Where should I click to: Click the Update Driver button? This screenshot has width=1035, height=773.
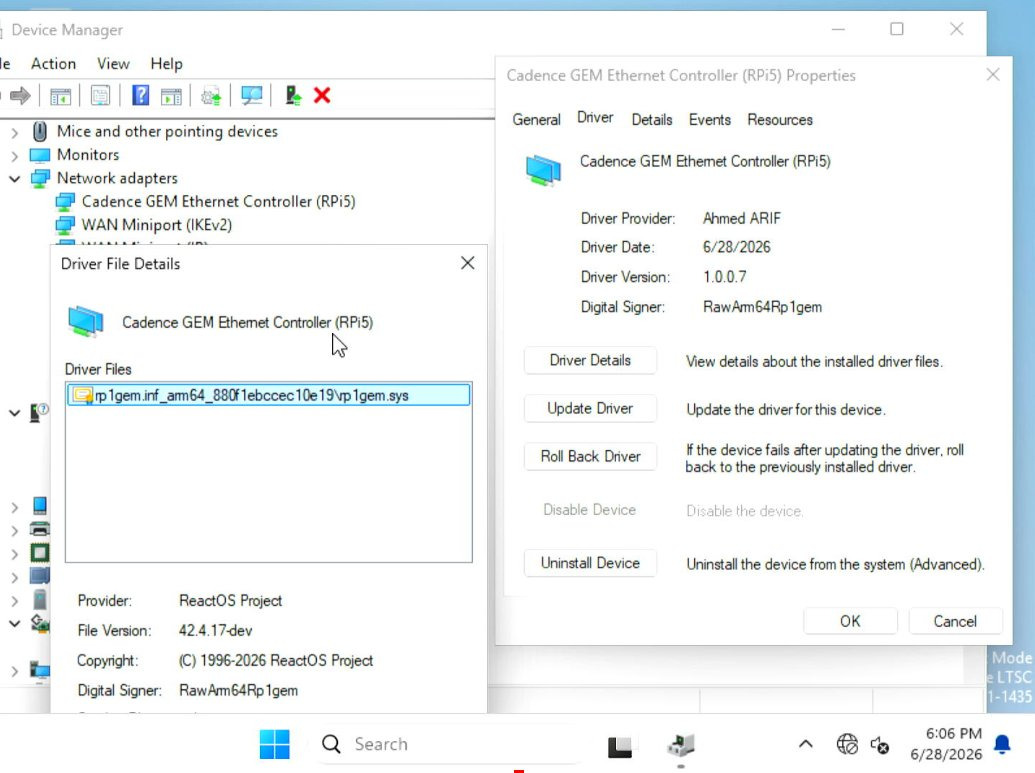(590, 409)
